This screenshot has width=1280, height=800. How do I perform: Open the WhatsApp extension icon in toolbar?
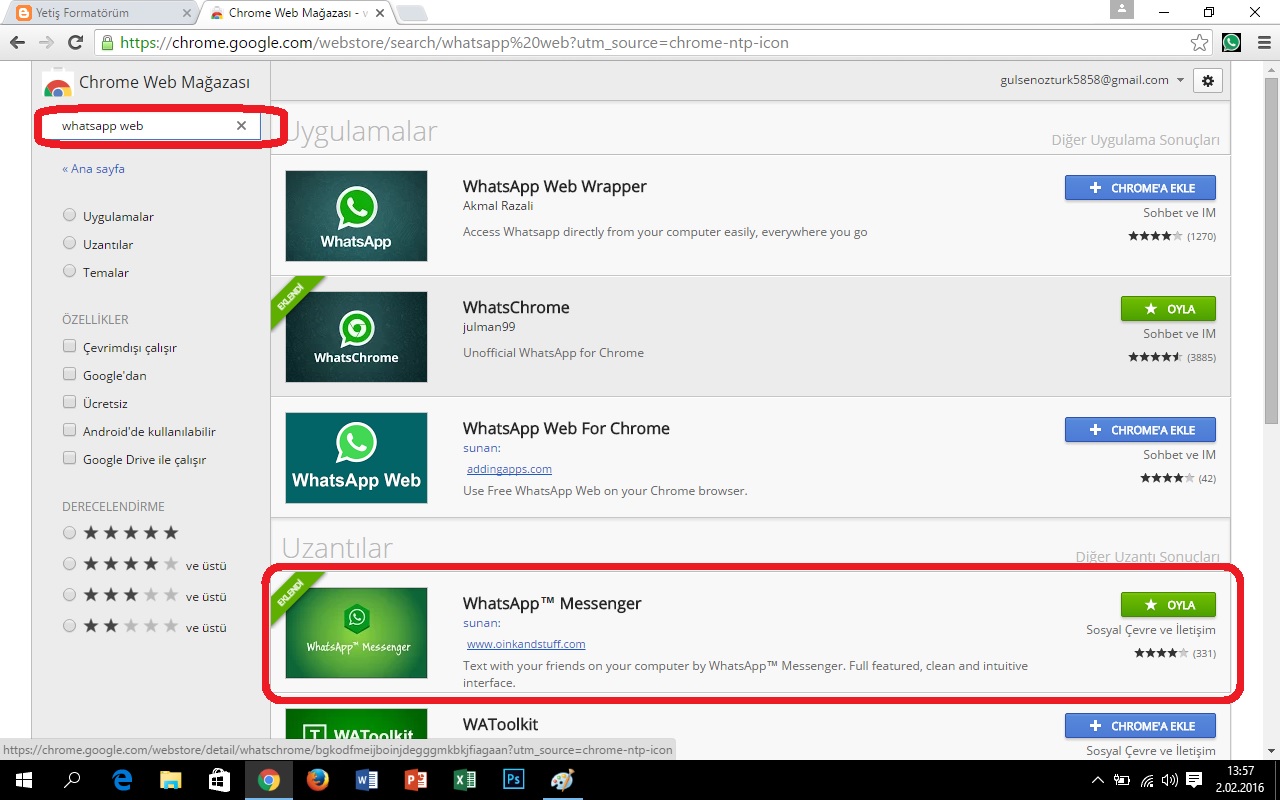point(1231,43)
